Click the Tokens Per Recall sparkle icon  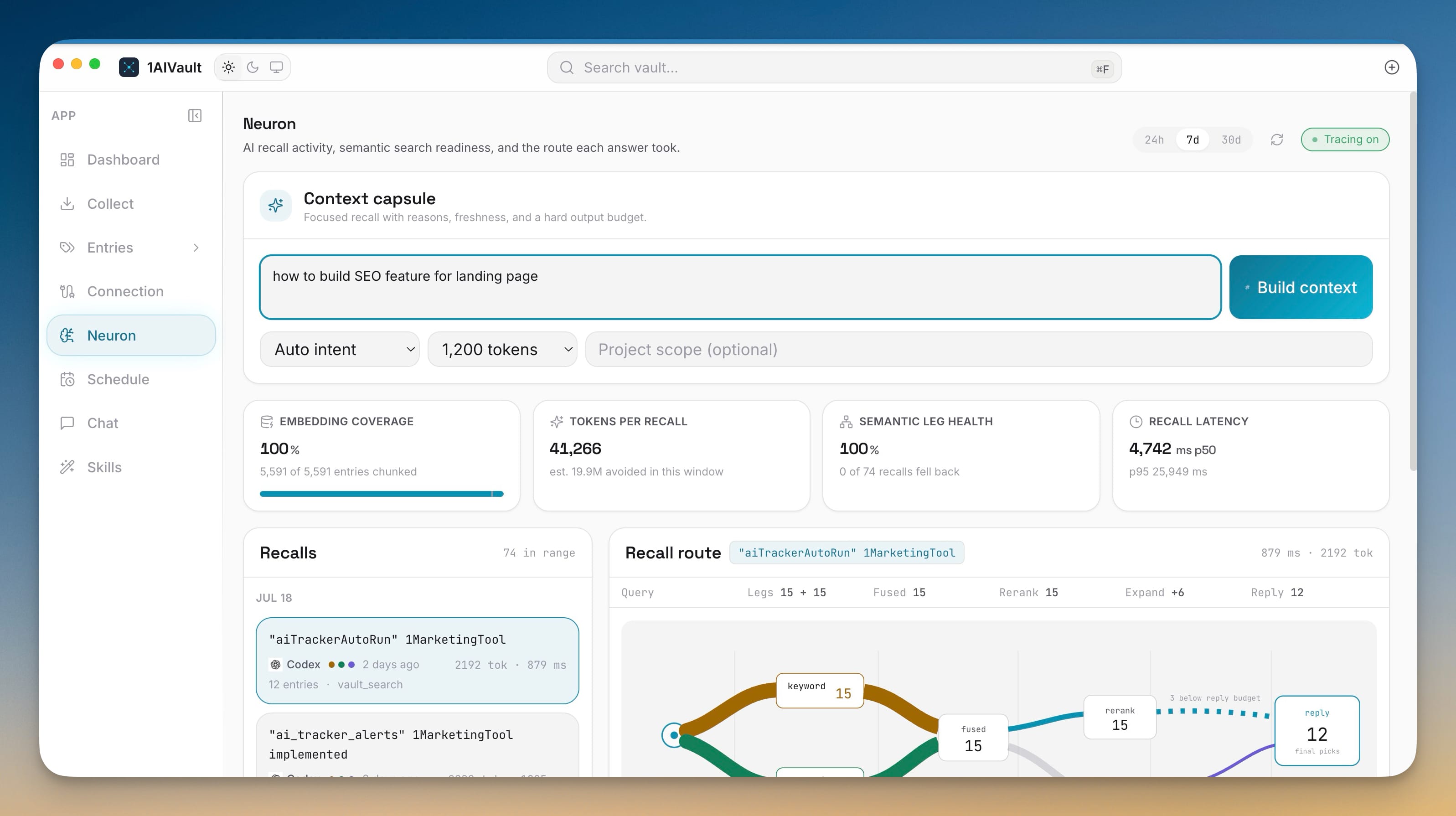click(x=557, y=422)
